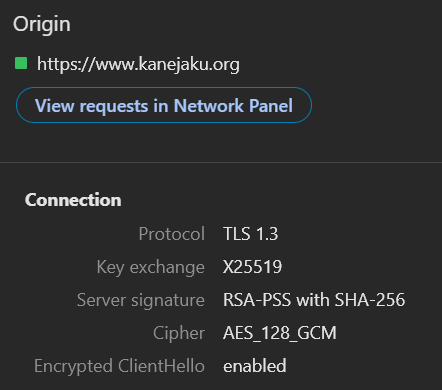Click the Key exchange label

(150, 267)
